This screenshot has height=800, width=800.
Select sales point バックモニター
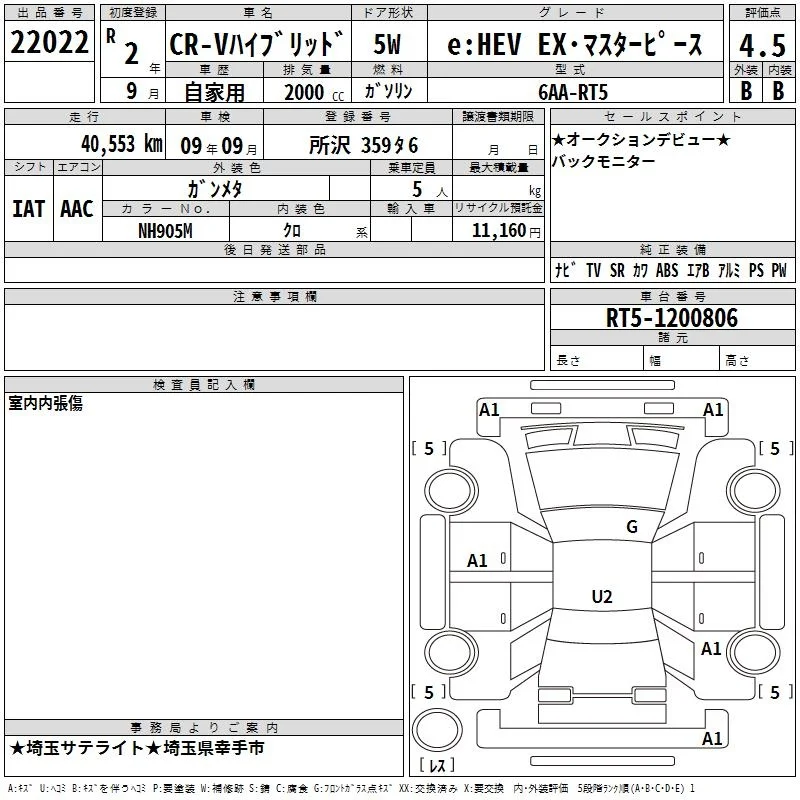coord(604,161)
